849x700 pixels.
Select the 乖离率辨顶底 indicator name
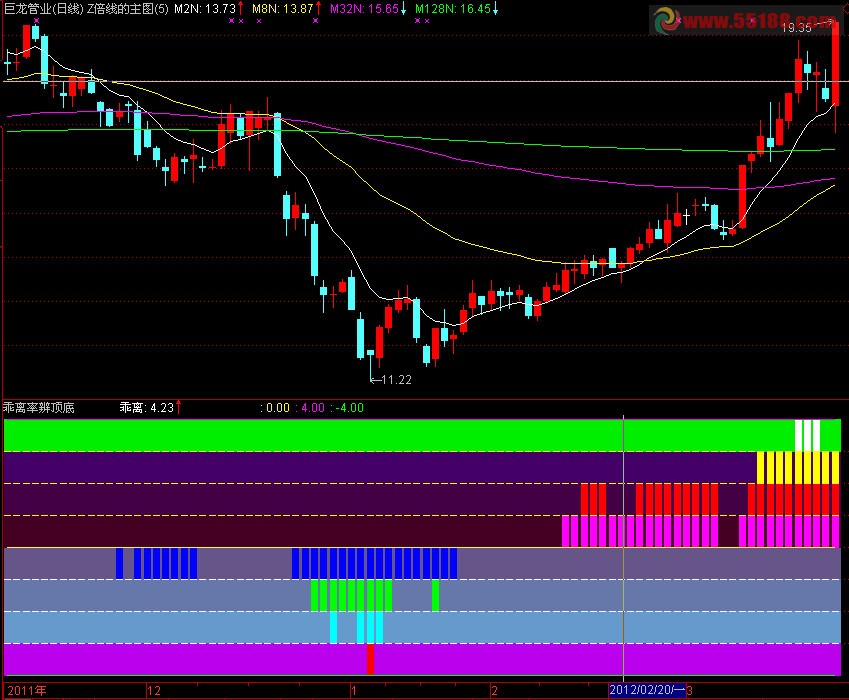[38, 408]
